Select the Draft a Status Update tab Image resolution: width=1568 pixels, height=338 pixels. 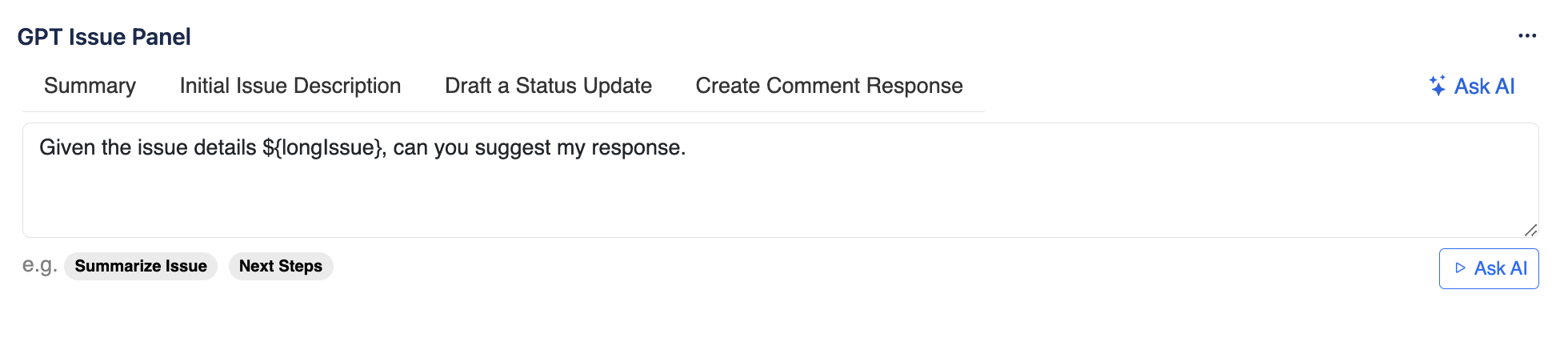(548, 86)
